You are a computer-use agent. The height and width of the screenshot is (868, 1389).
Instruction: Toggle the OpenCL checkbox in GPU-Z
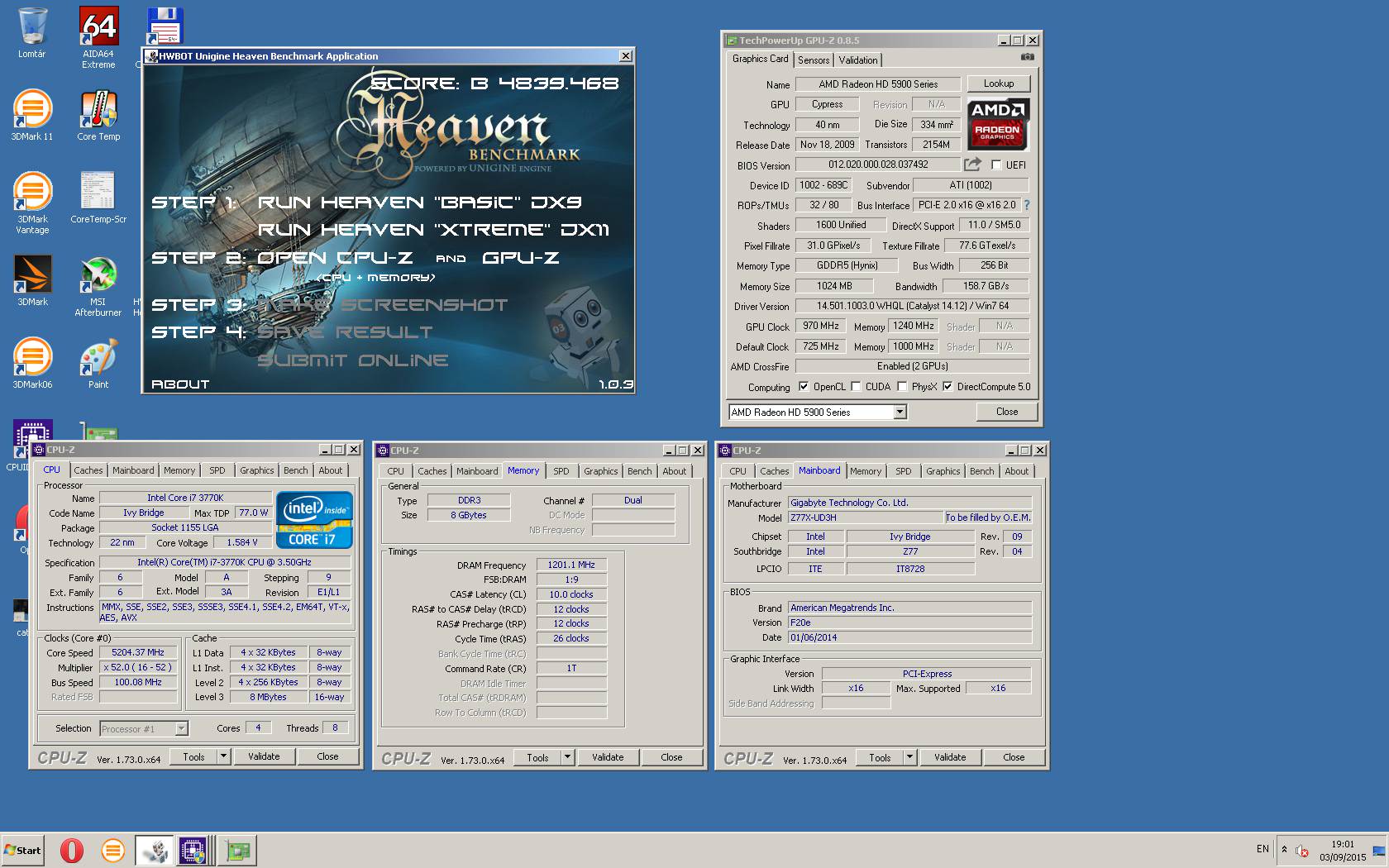(803, 387)
